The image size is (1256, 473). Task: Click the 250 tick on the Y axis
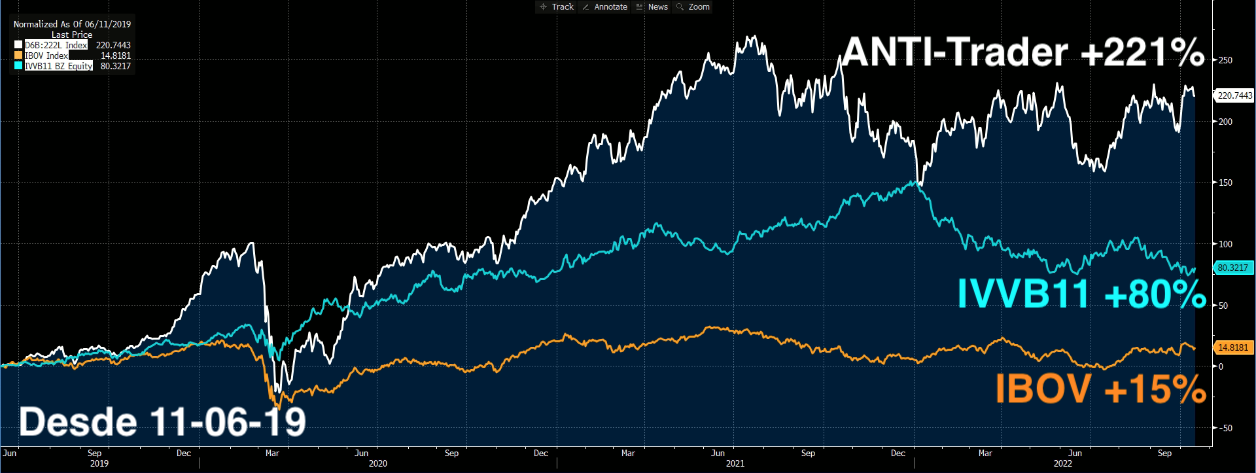click(1223, 61)
